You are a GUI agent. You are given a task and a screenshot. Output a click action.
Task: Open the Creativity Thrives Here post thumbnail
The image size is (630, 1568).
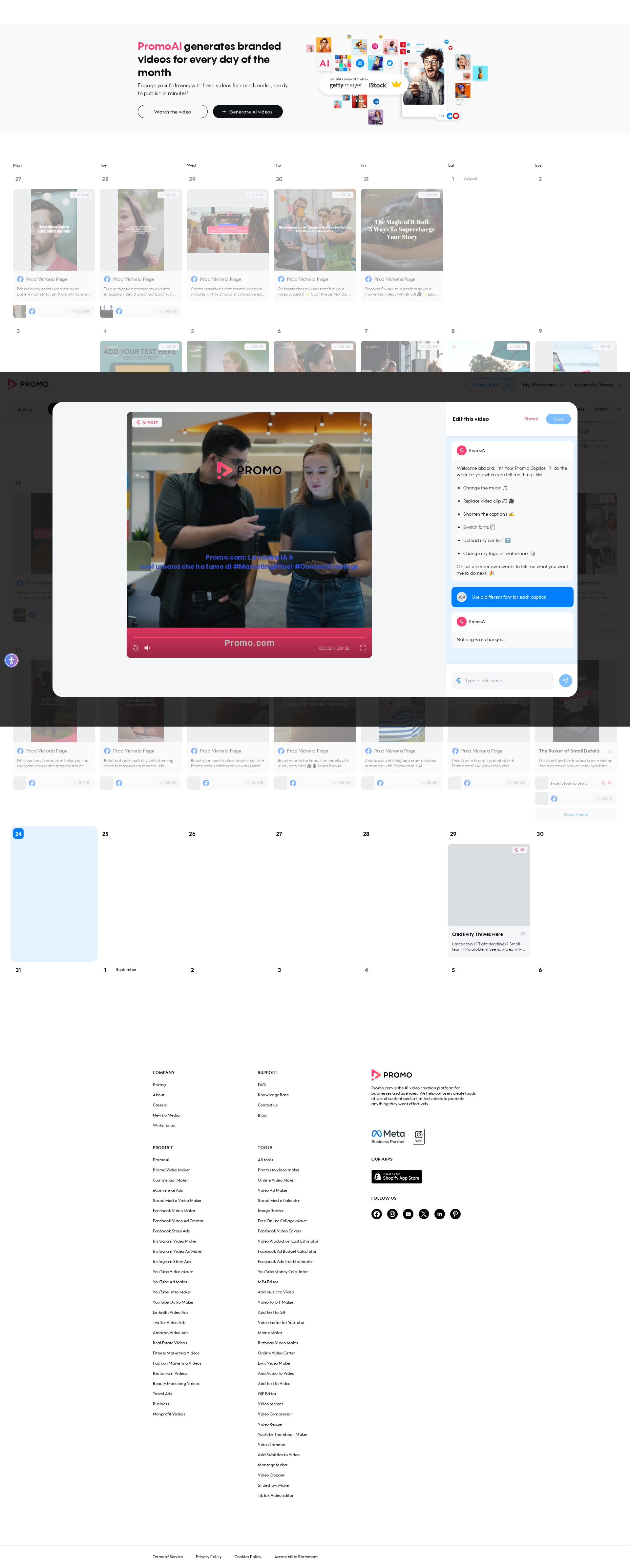pyautogui.click(x=489, y=885)
